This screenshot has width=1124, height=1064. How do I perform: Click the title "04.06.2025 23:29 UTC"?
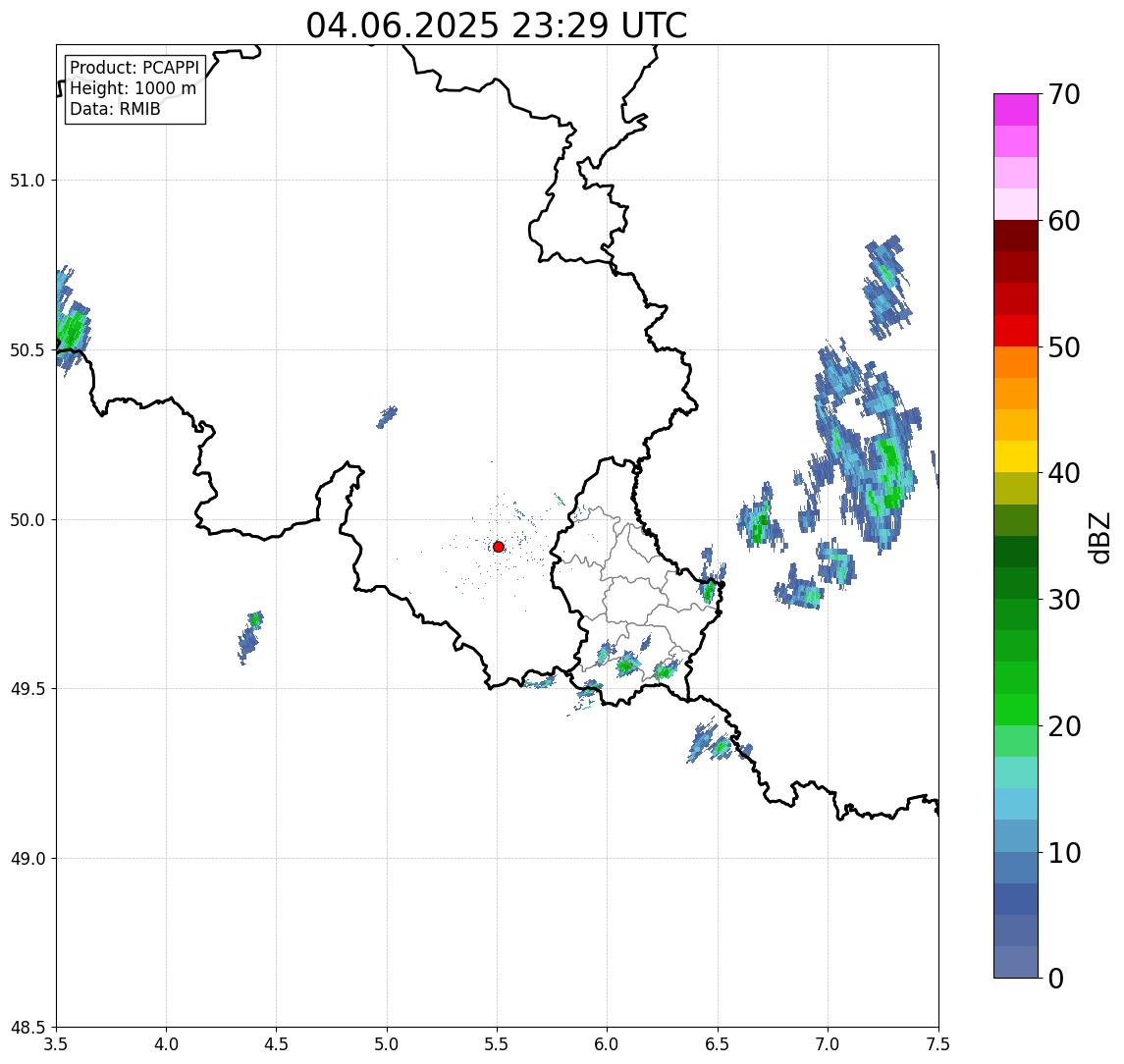(496, 26)
